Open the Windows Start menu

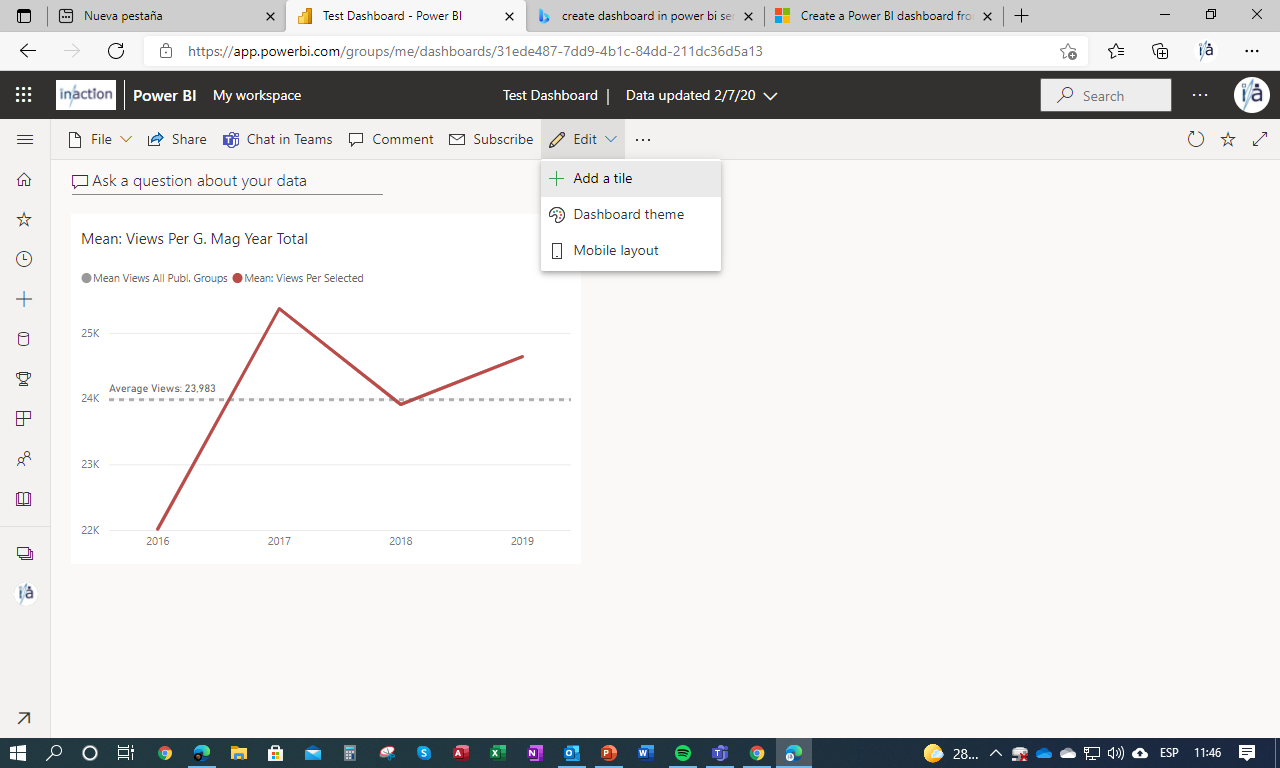pyautogui.click(x=18, y=753)
